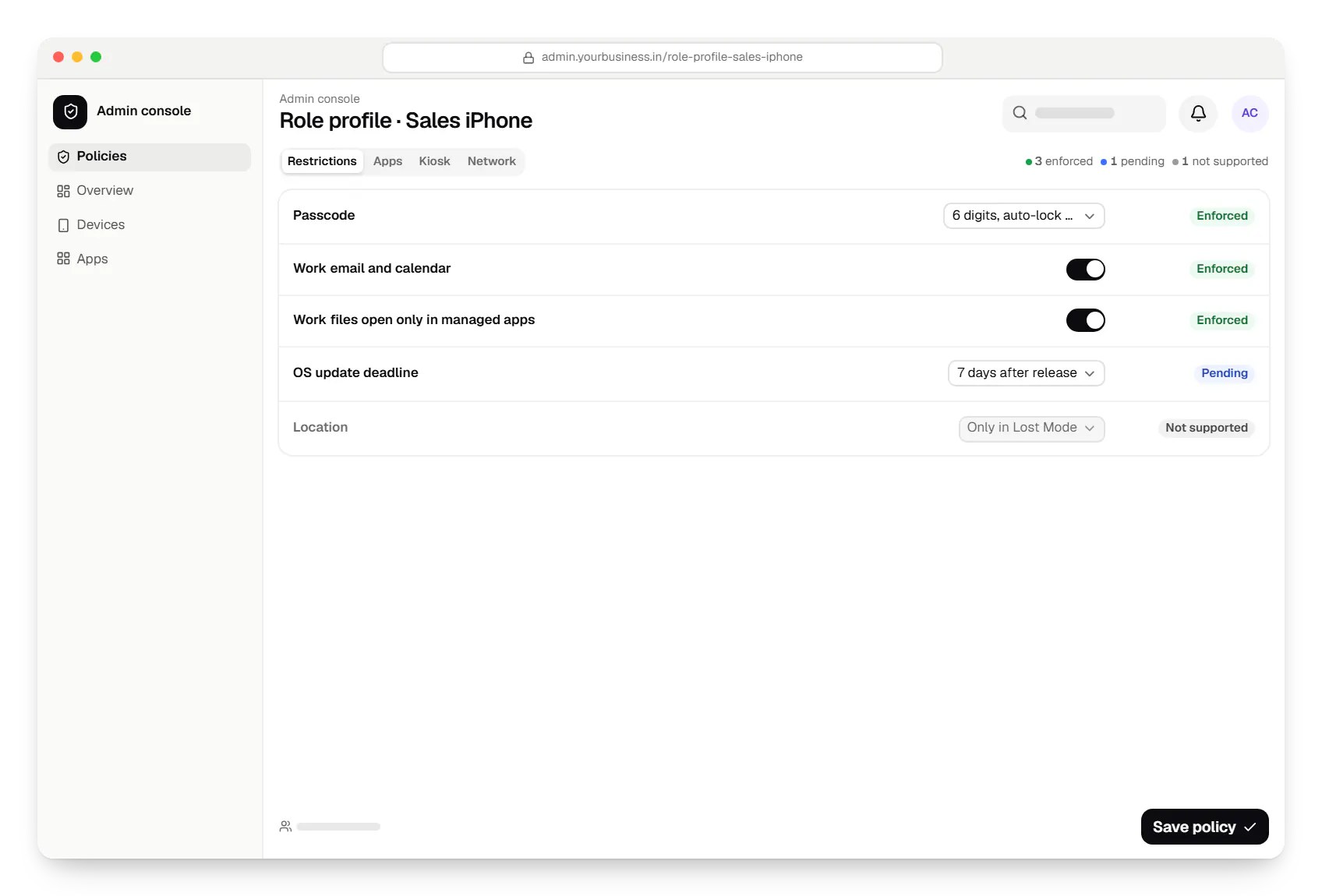Click Enforced badge in Work files row
This screenshot has width=1322, height=896.
tap(1222, 320)
